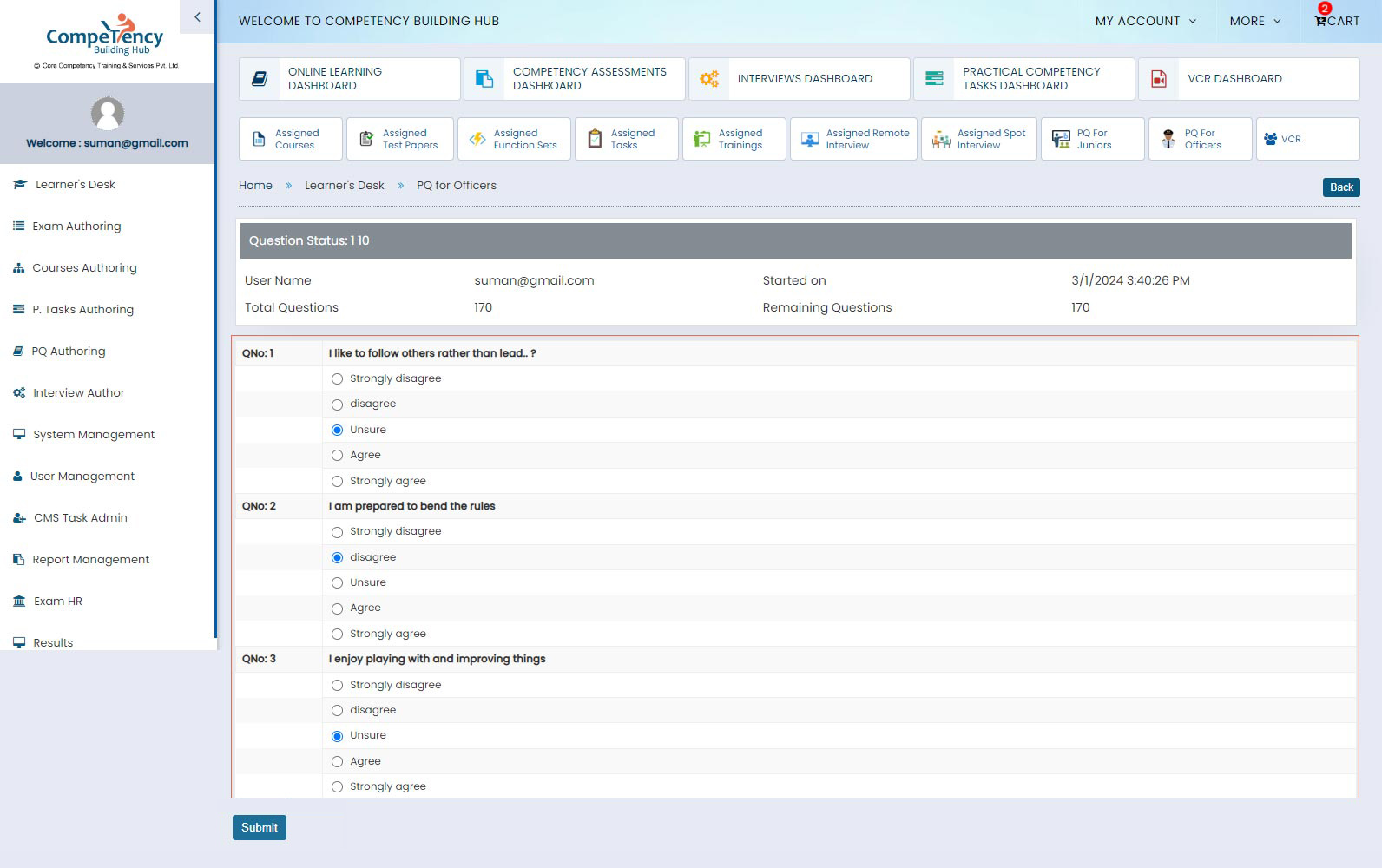Go to Home via the breadcrumb
The image size is (1382, 868).
[x=255, y=186]
